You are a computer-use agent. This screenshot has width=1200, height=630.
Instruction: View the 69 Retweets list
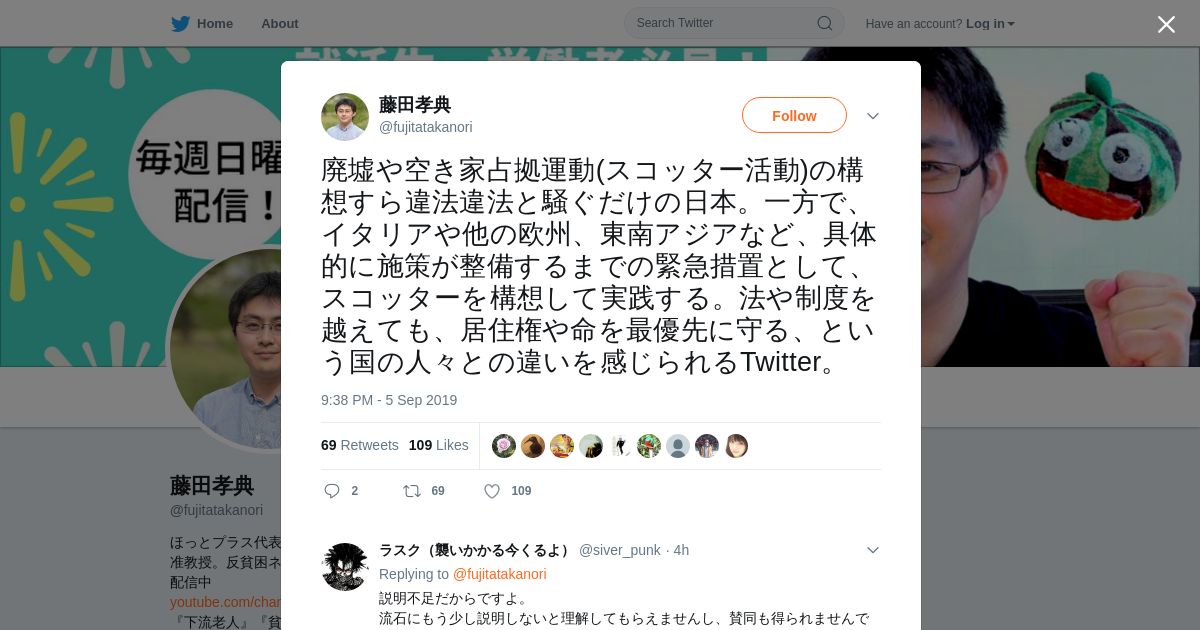click(x=360, y=445)
